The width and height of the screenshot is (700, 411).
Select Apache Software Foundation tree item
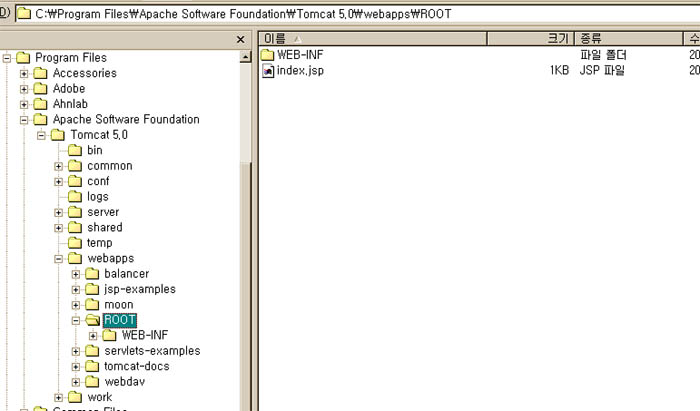click(125, 120)
